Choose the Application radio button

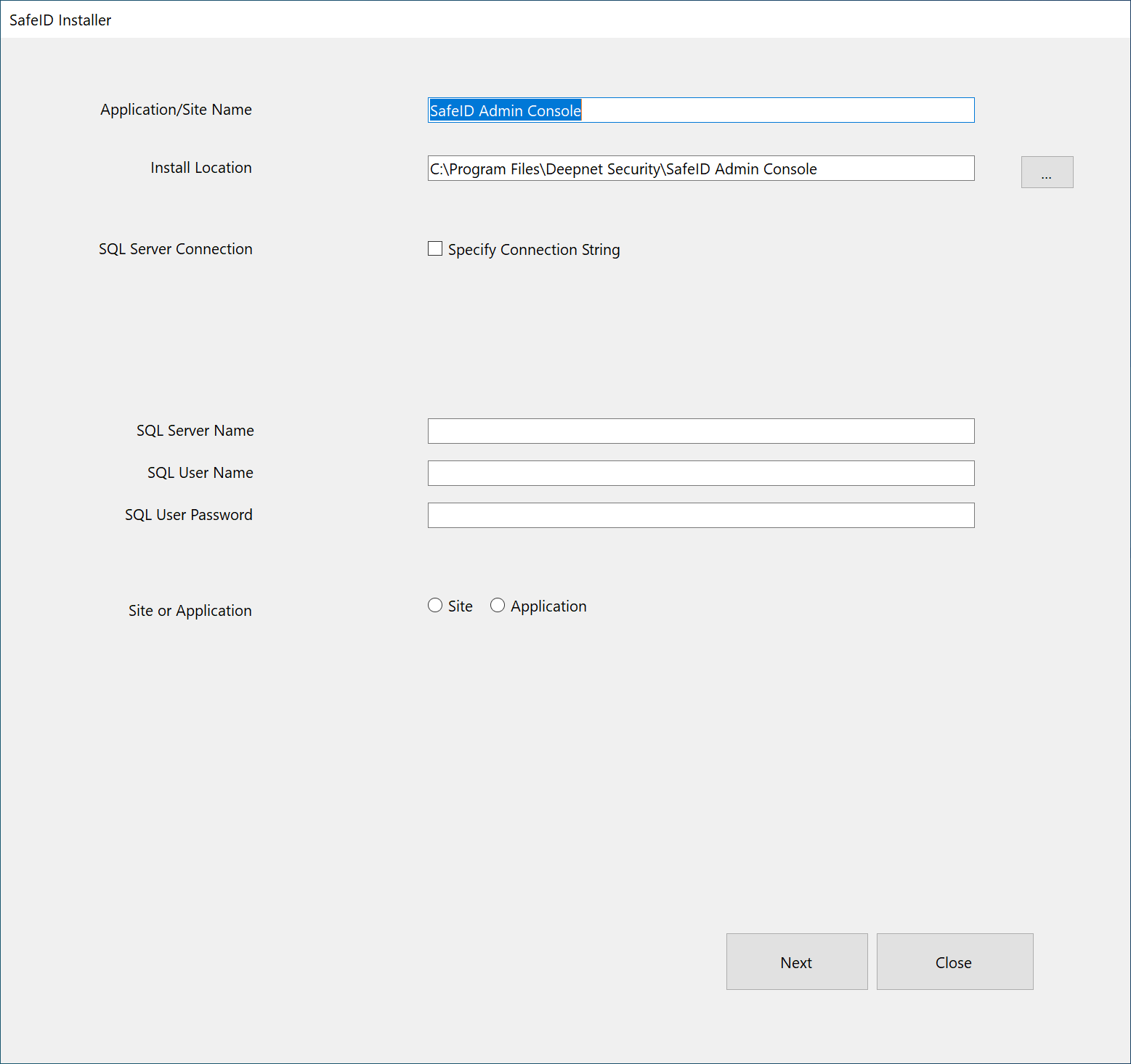click(x=498, y=606)
